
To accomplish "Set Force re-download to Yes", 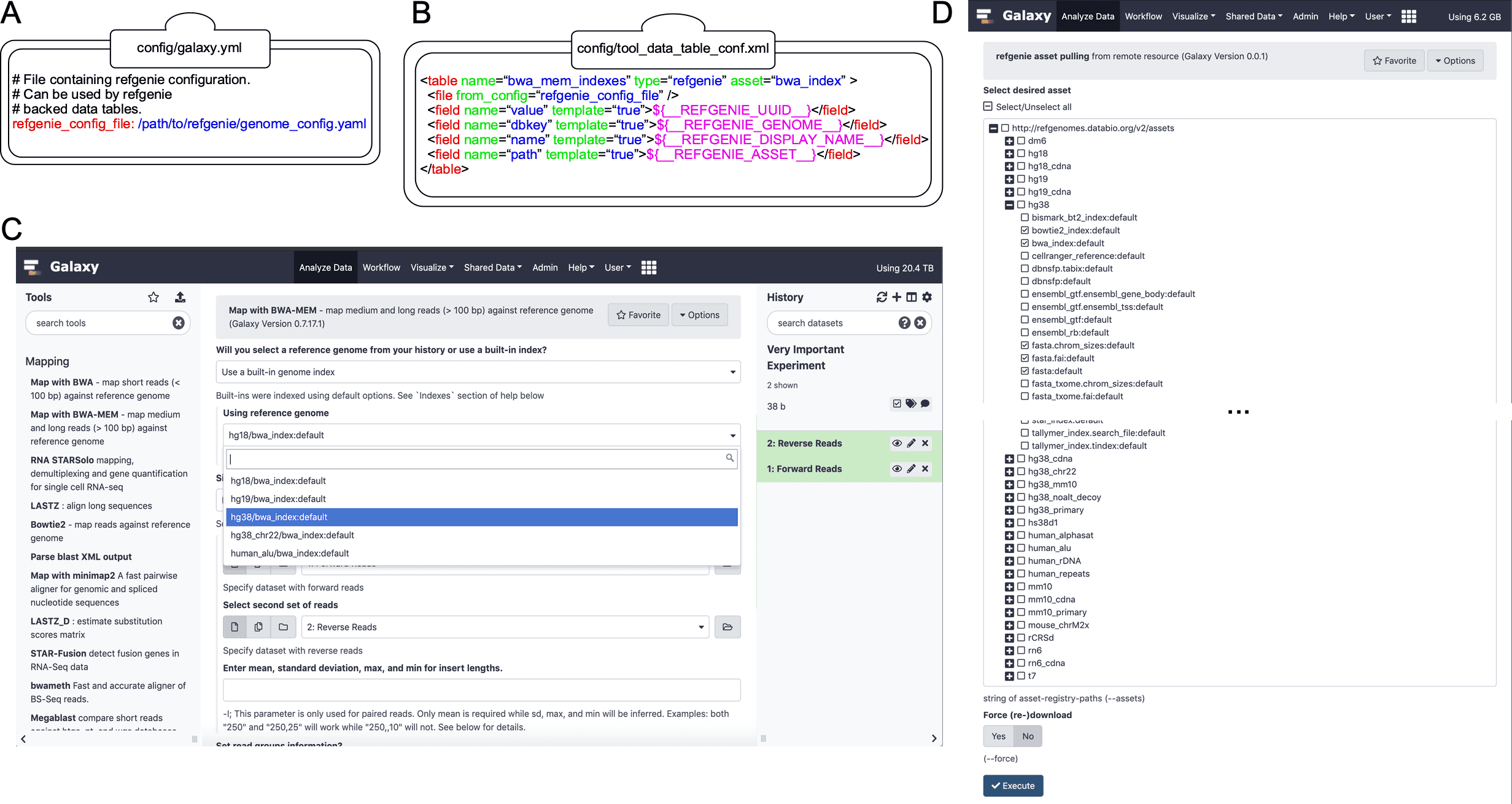I will (x=999, y=736).
